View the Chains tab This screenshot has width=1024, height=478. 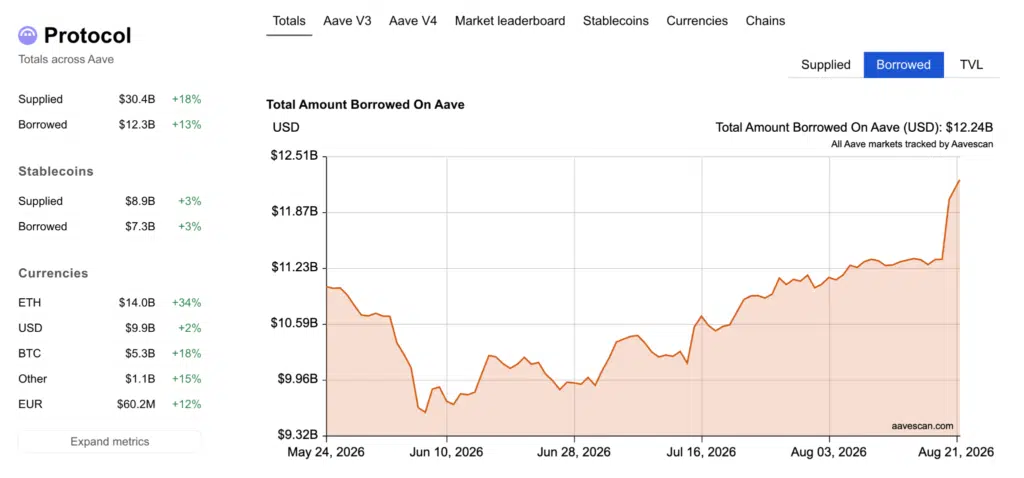765,21
